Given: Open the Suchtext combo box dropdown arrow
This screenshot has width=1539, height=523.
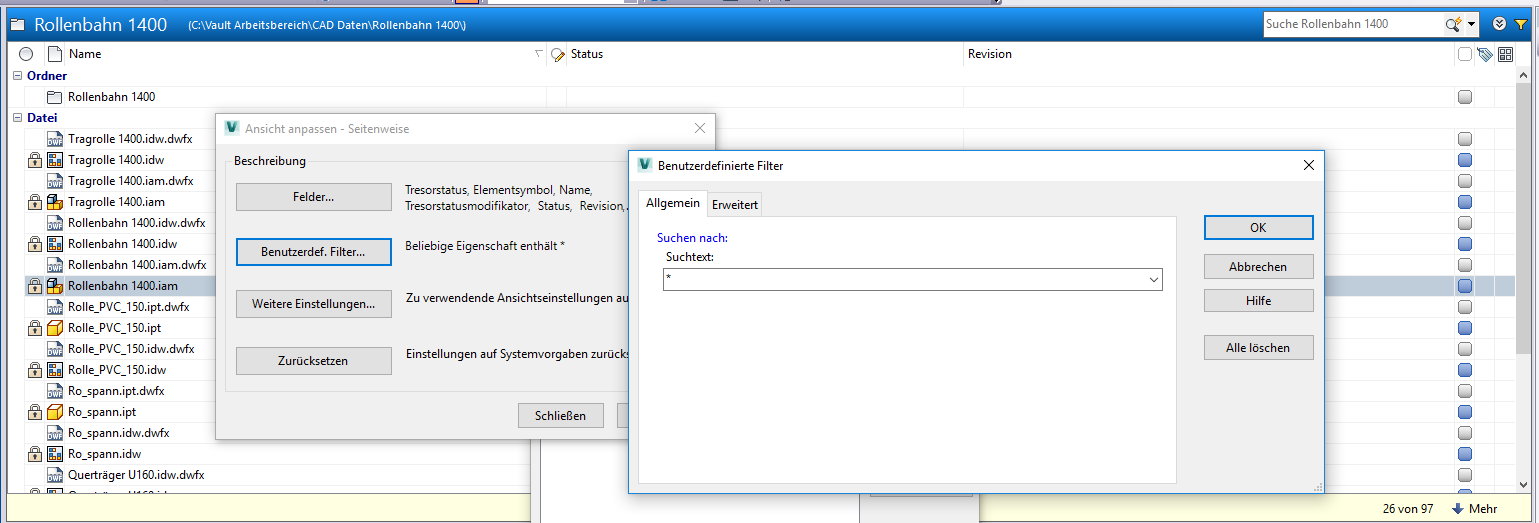Looking at the screenshot, I should pos(1153,280).
